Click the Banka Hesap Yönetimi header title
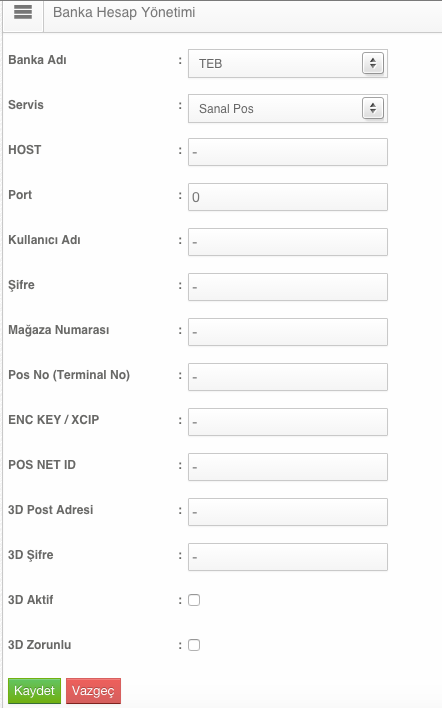This screenshot has height=708, width=442. [x=124, y=12]
